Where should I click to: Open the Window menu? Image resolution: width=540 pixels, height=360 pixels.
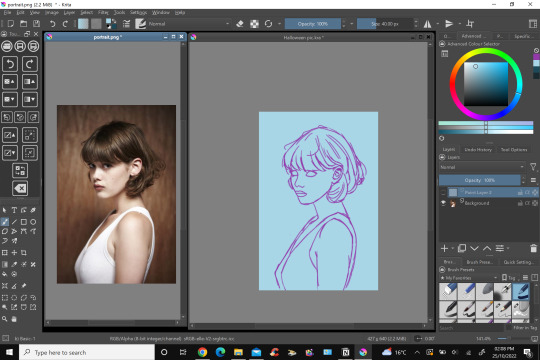[161, 12]
